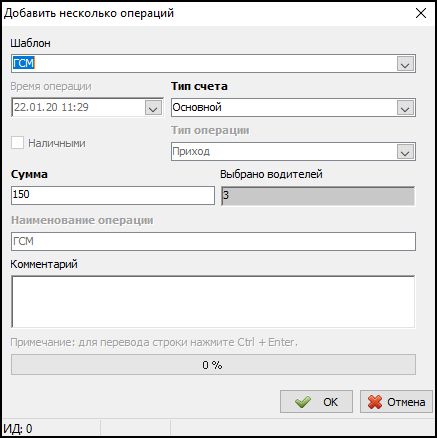Select the Основной value in Тип счета
The image size is (437, 438).
(x=197, y=107)
